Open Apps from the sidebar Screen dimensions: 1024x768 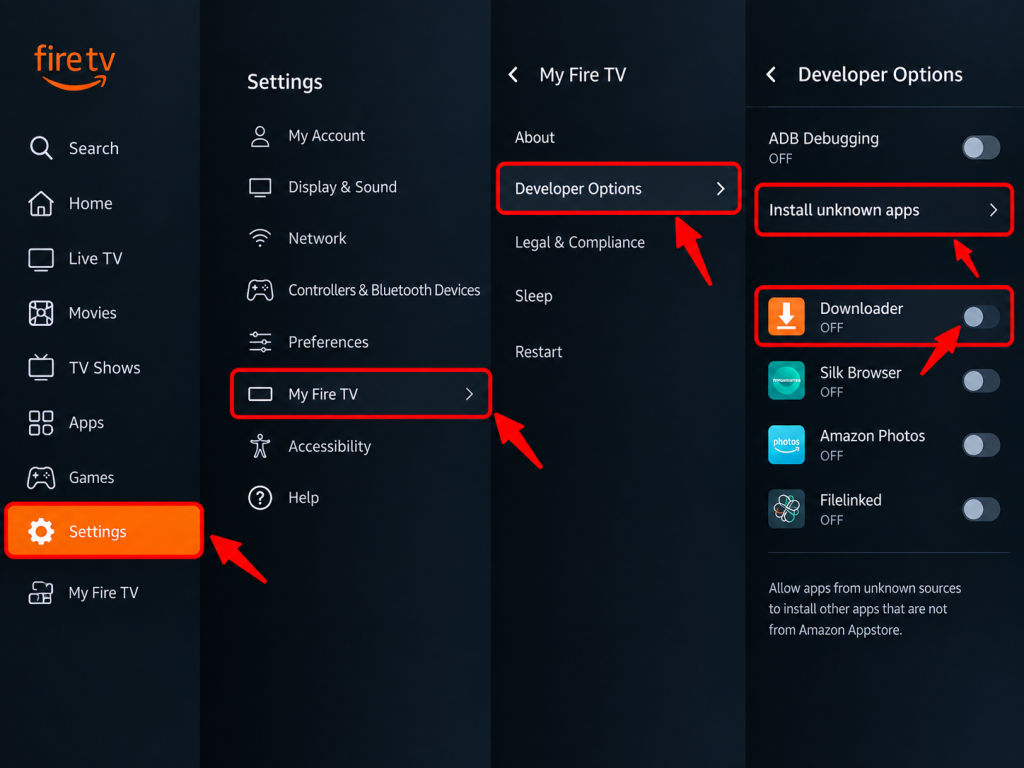[x=86, y=423]
